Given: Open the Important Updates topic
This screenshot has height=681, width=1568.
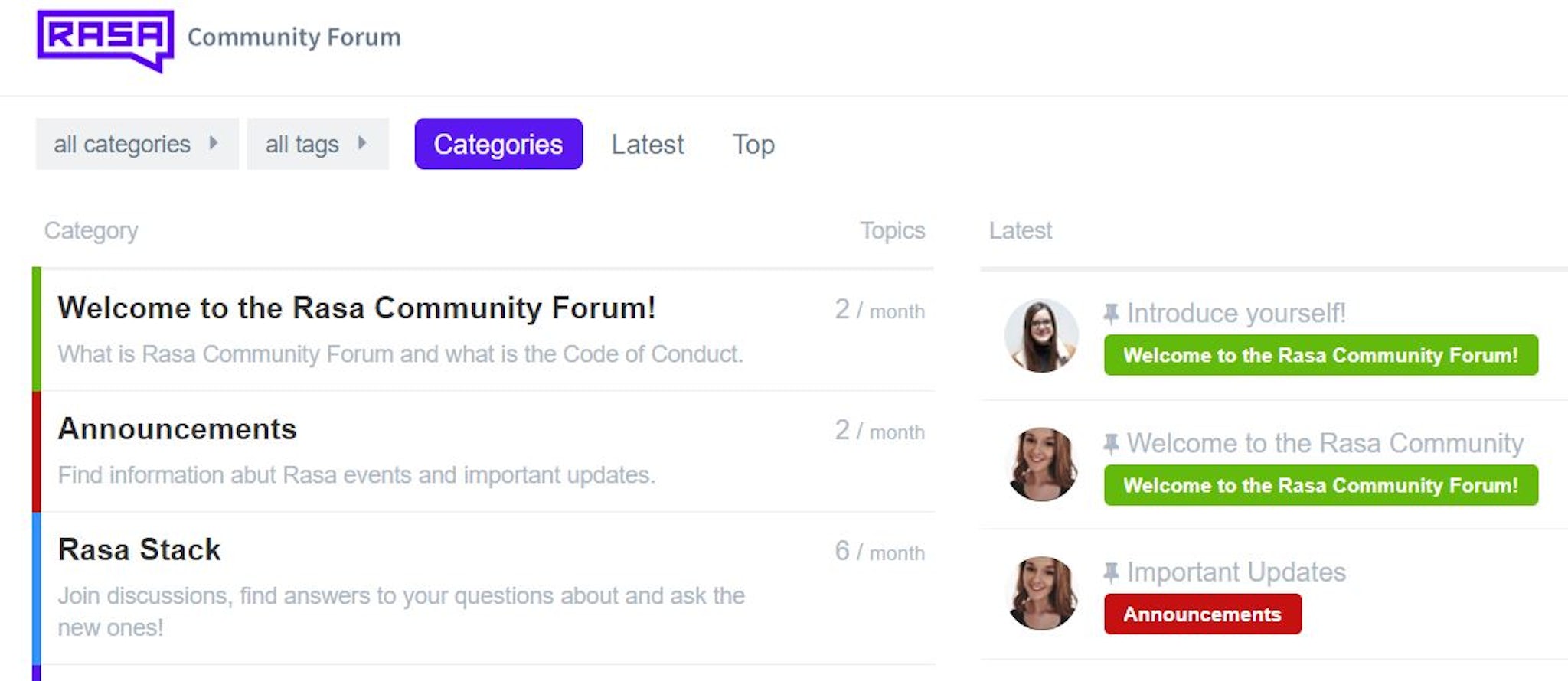Looking at the screenshot, I should tap(1236, 572).
